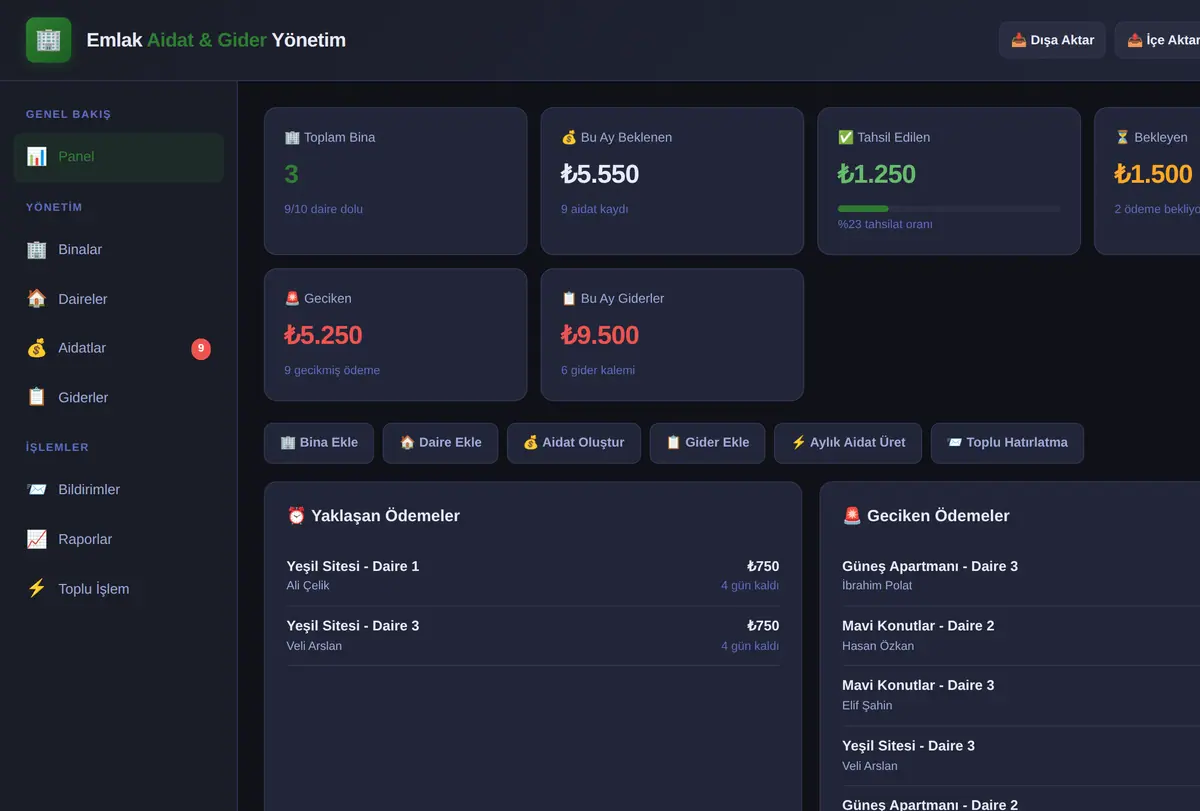Click the hourglass icon on Bekleyen card
The height and width of the screenshot is (811, 1200).
point(1122,137)
